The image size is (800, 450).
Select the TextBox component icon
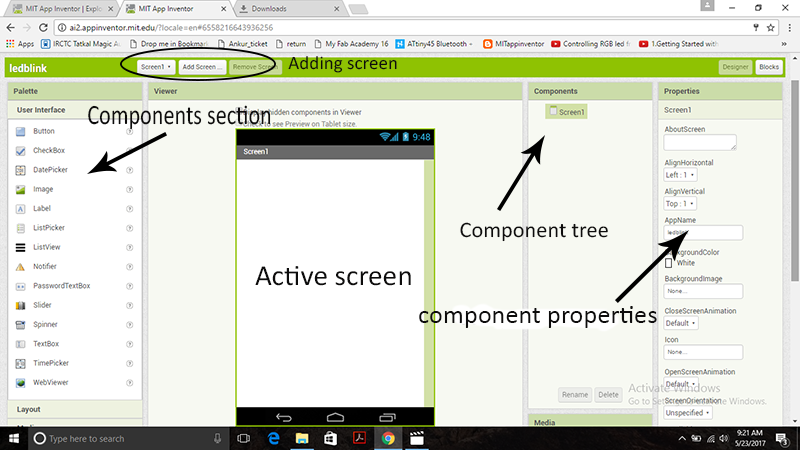point(20,344)
